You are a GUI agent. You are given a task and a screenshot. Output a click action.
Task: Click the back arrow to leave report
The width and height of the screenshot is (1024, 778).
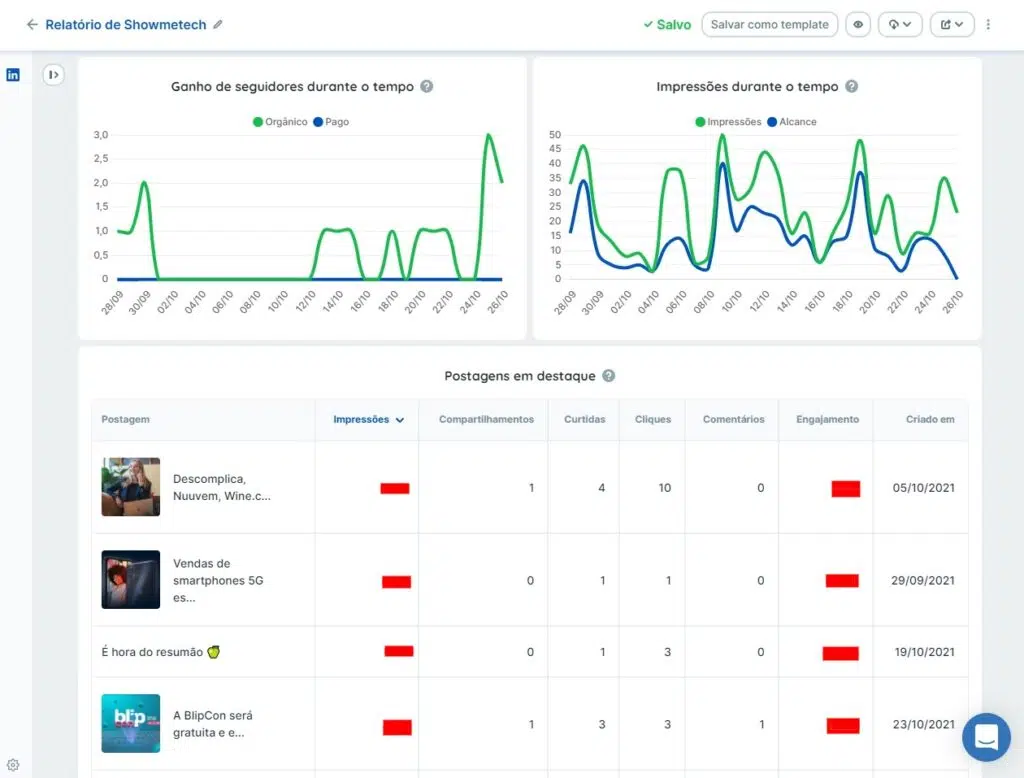pos(33,24)
